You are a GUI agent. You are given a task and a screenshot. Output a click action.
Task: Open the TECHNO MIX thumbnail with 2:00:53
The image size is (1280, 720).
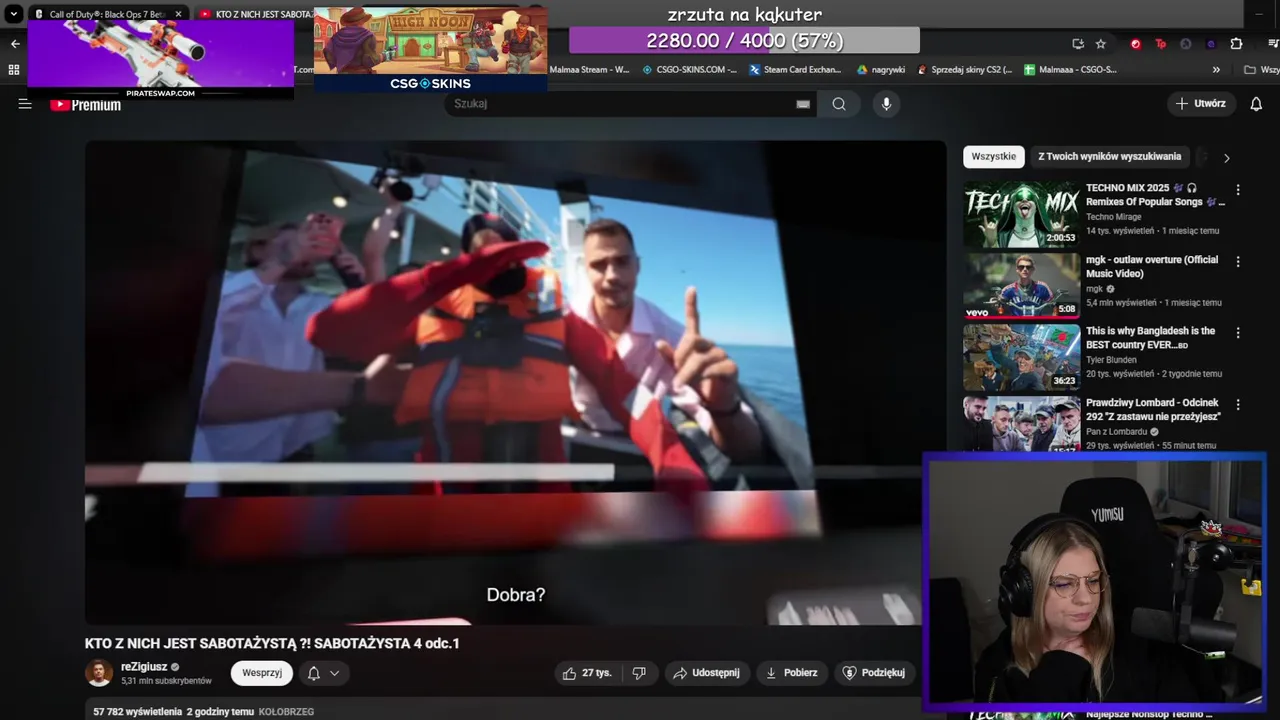1021,214
